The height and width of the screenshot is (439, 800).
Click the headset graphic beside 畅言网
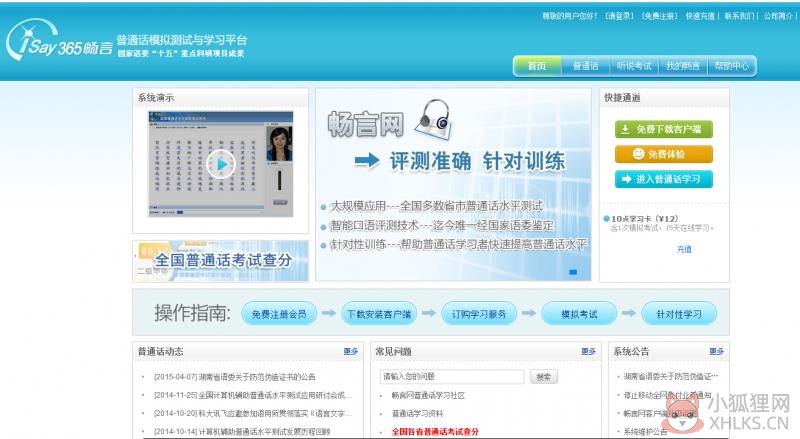tap(433, 119)
